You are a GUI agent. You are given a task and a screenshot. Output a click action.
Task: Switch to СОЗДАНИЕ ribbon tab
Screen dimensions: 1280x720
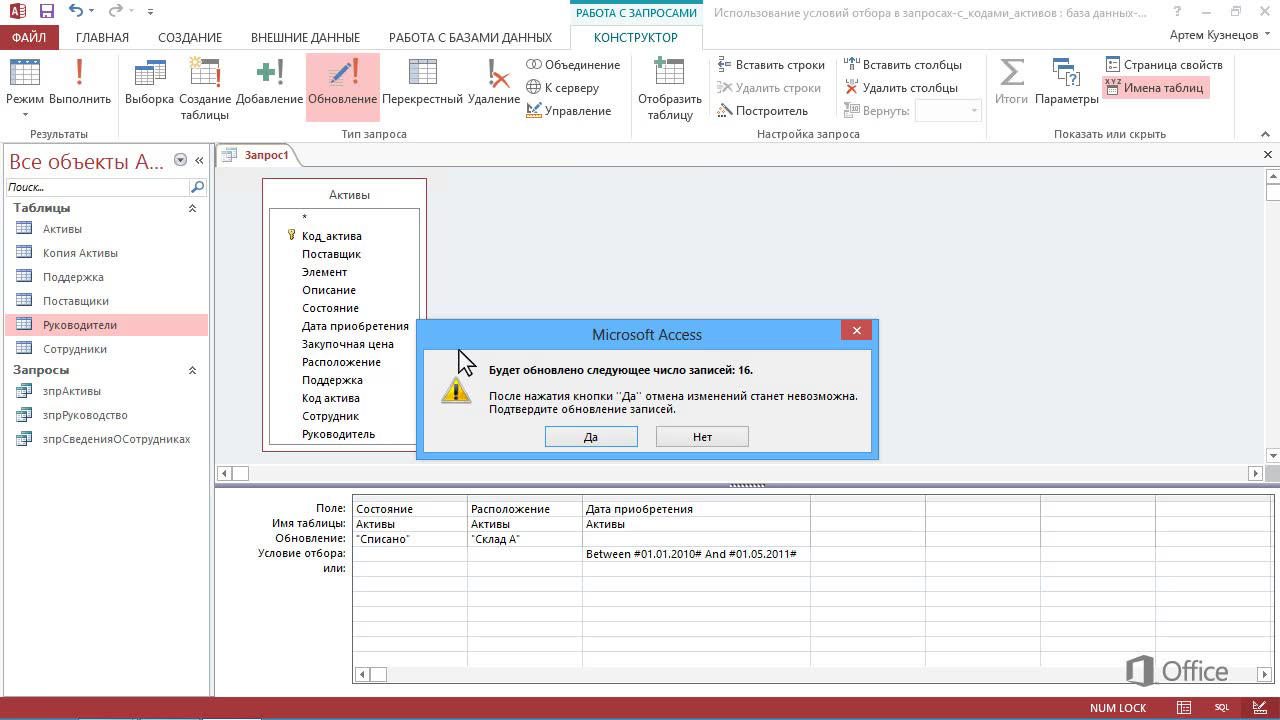click(190, 37)
